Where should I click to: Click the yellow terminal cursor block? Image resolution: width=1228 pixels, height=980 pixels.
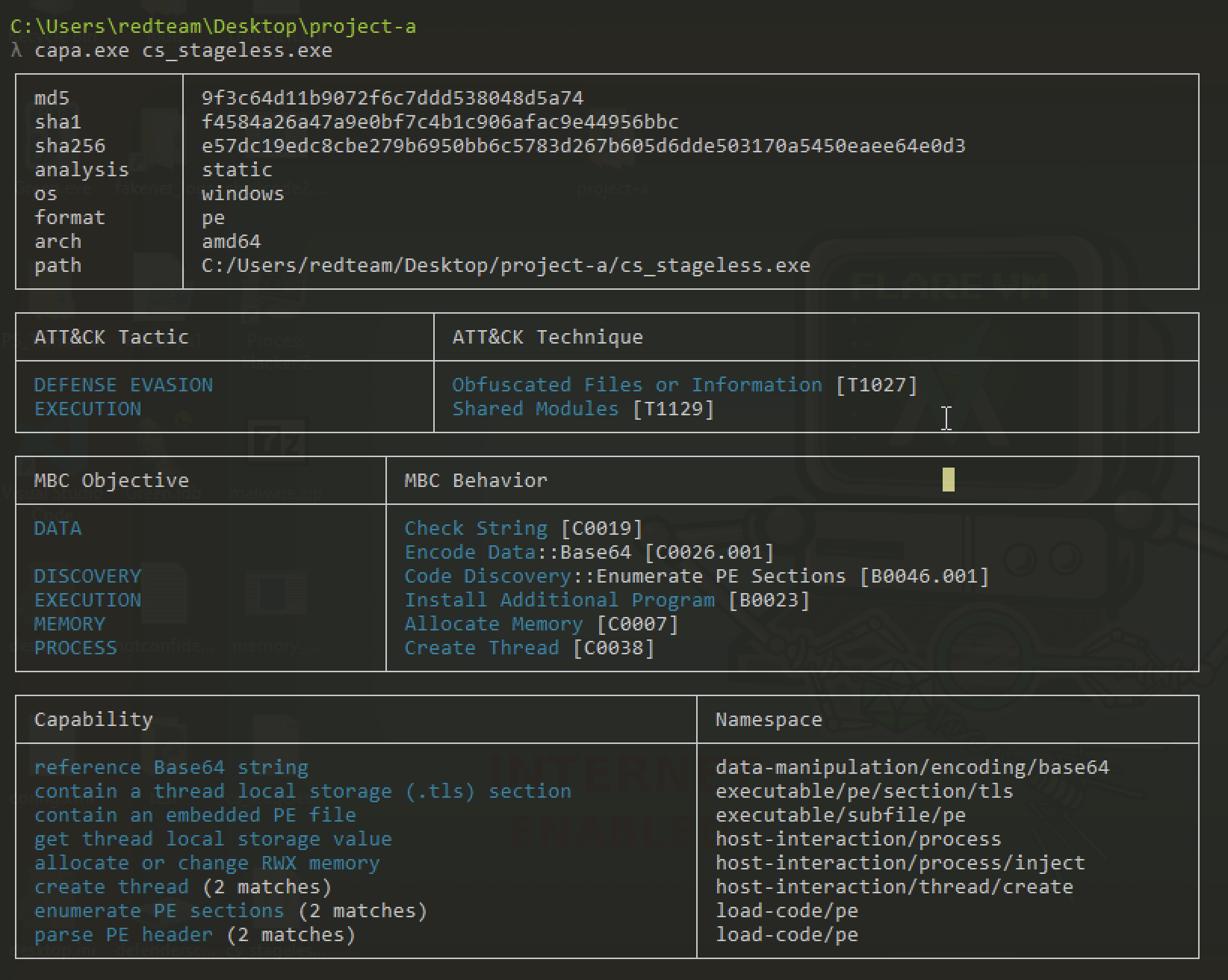point(949,480)
